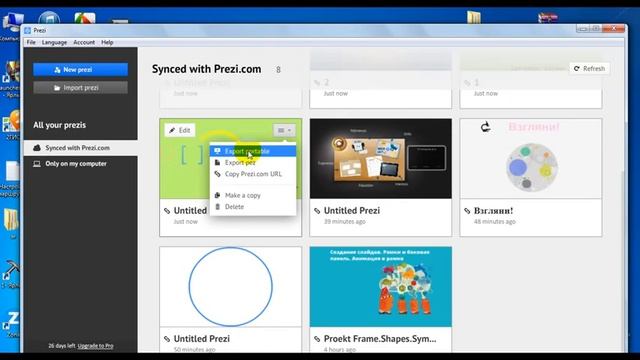Image resolution: width=640 pixels, height=360 pixels.
Task: Click the New prezi button
Action: point(80,70)
